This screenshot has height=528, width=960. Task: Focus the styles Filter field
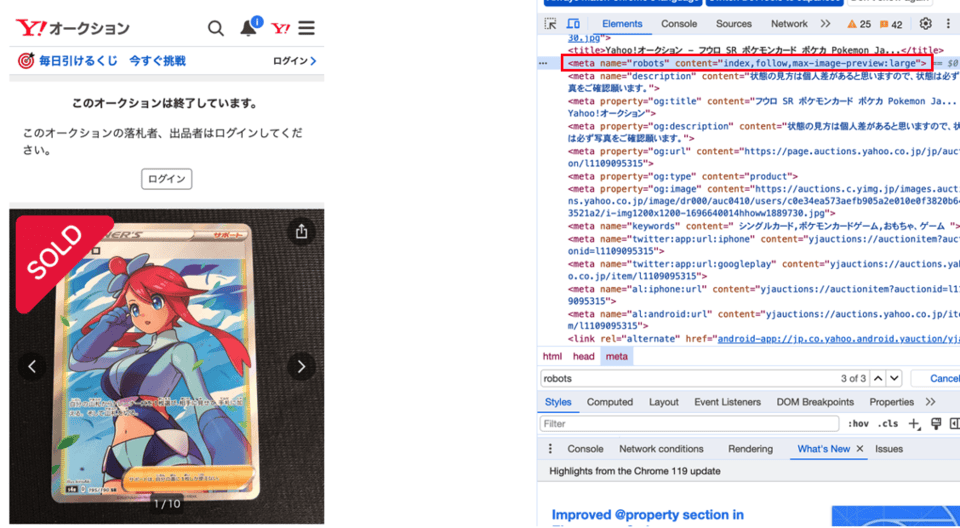pos(689,424)
